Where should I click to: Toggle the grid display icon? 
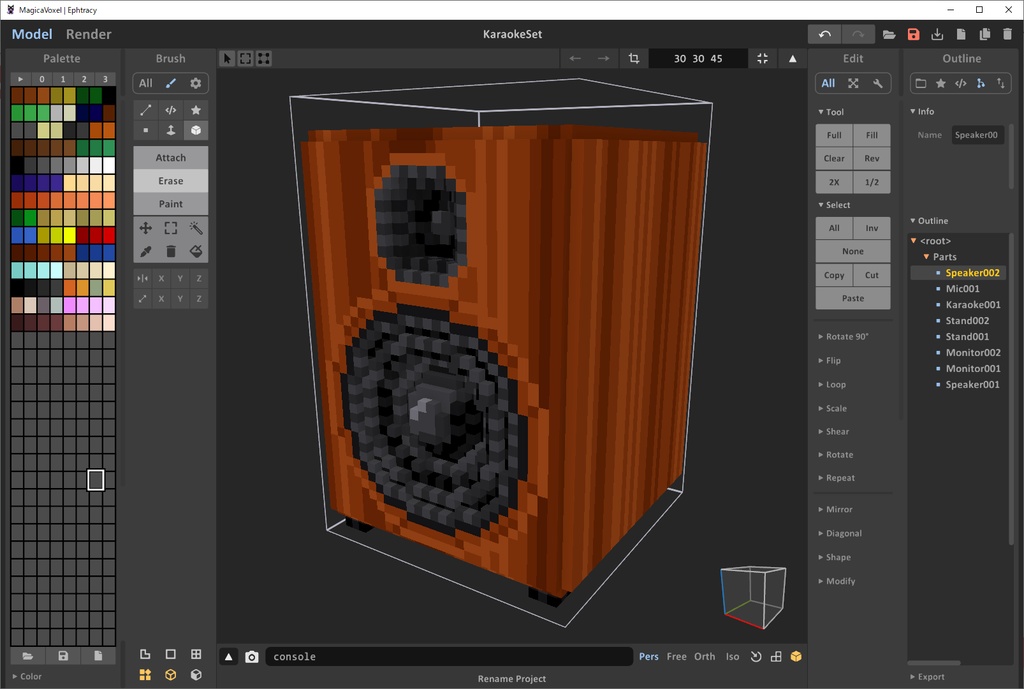pyautogui.click(x=196, y=654)
